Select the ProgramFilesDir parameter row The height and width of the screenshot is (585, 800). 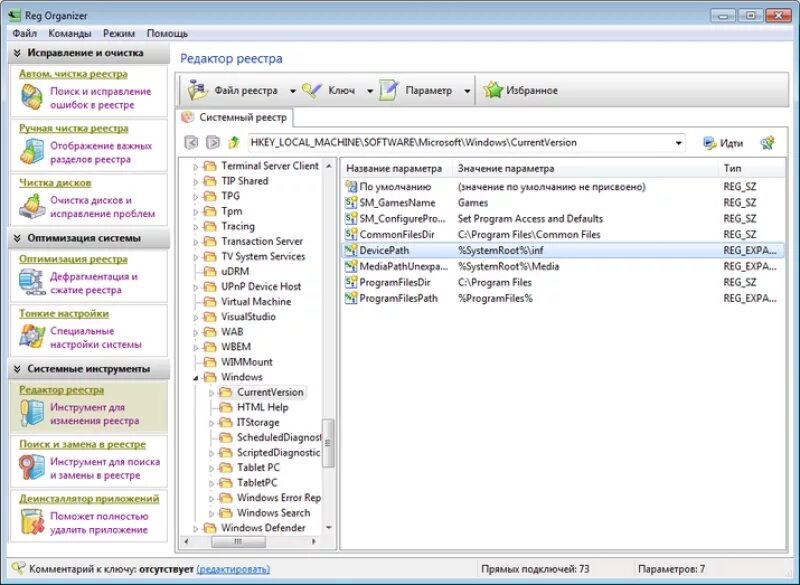point(563,282)
